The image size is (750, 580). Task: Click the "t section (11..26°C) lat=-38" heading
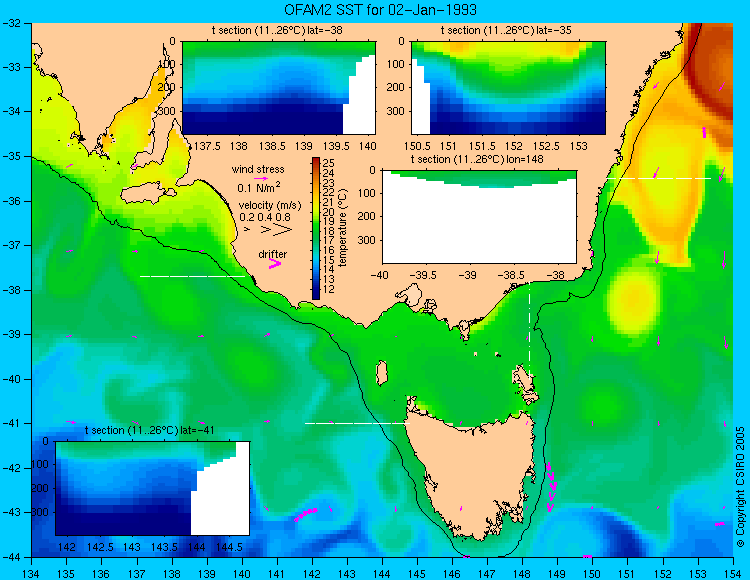tap(277, 31)
